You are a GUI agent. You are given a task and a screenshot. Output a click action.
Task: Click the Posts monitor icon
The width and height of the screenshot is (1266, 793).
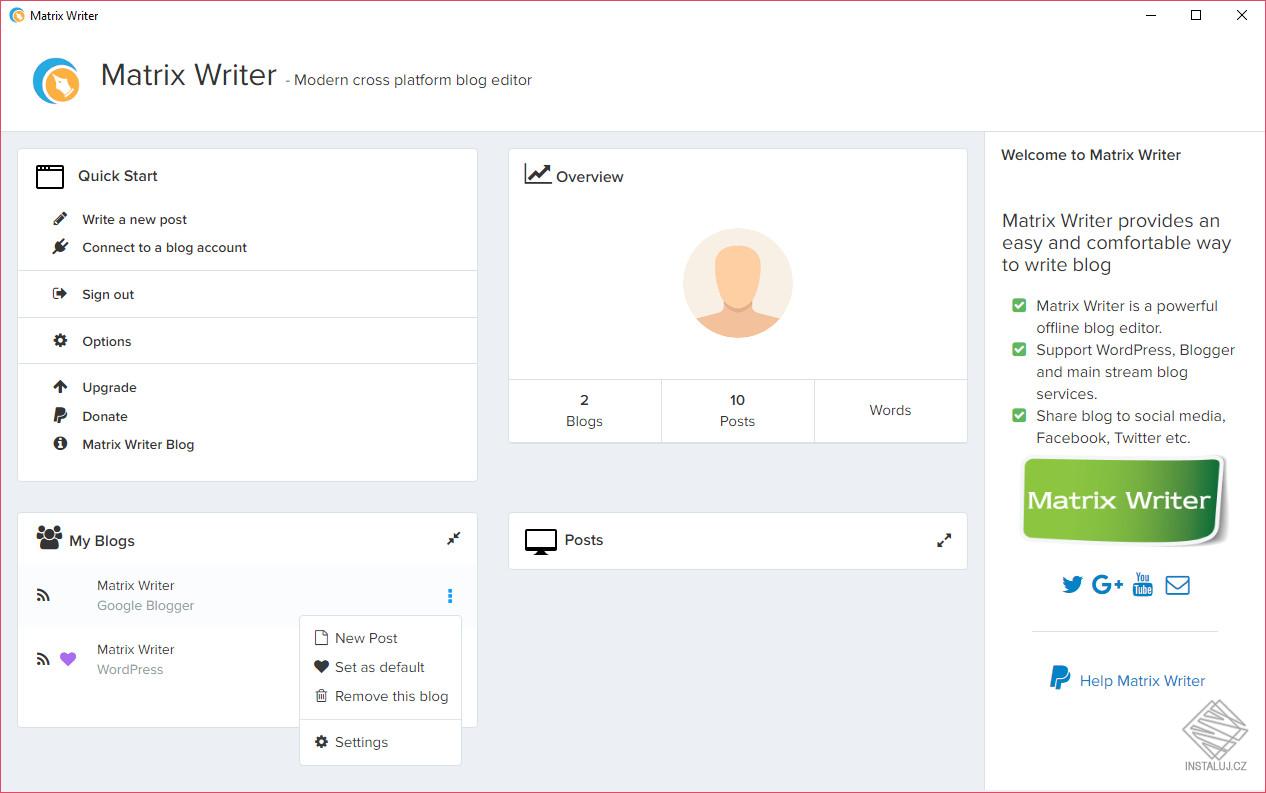(x=541, y=541)
